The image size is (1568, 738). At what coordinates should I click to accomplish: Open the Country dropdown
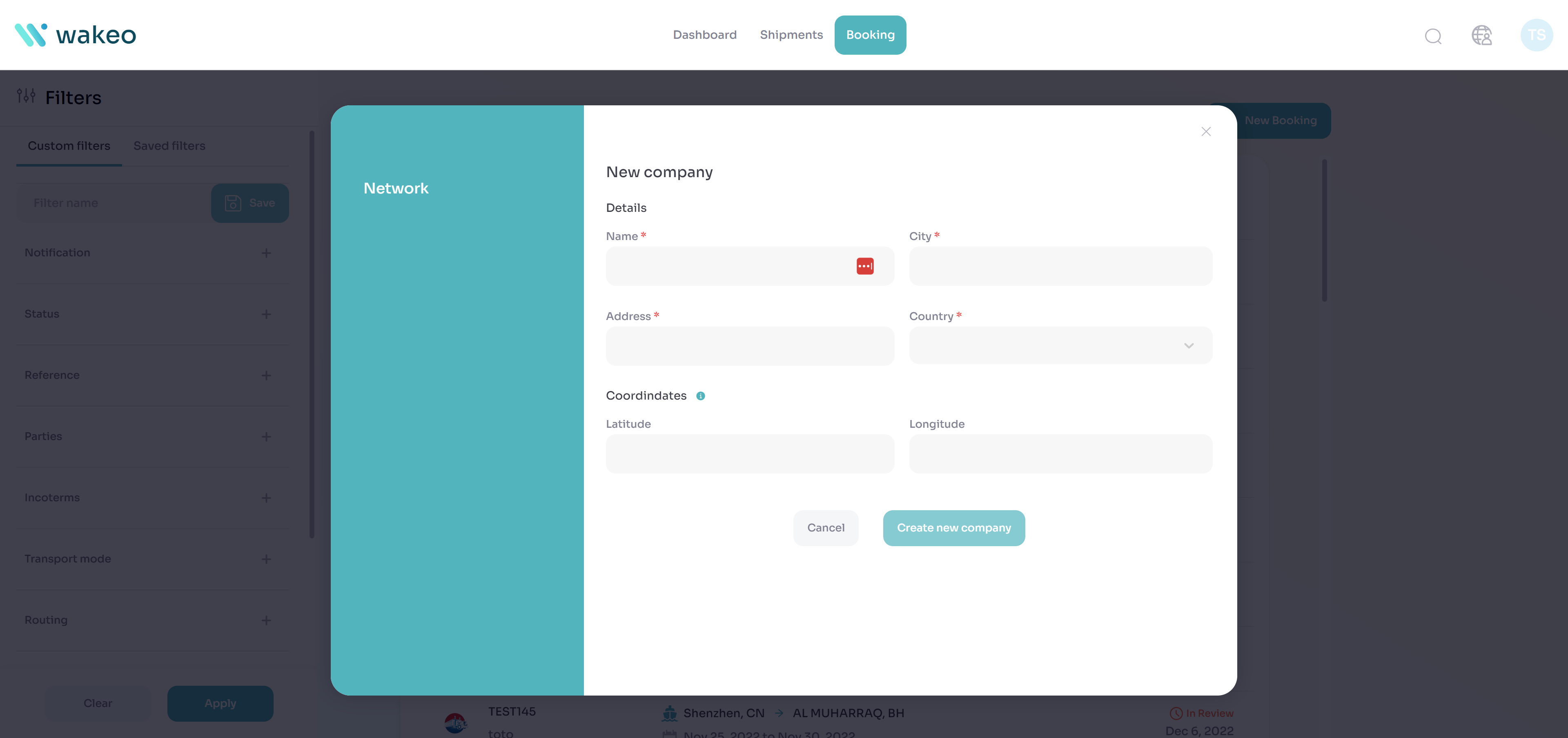click(1060, 346)
